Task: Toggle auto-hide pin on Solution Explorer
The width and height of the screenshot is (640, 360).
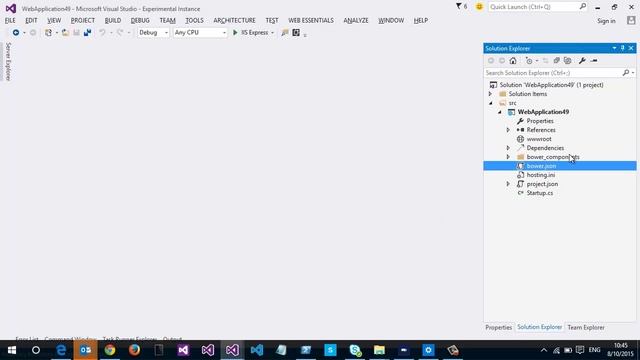Action: coord(622,48)
